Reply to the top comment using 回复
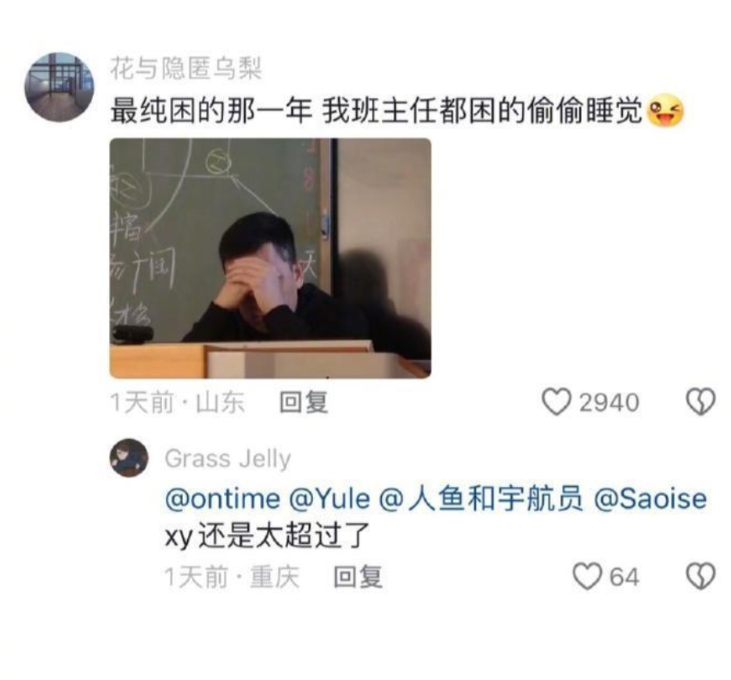Image resolution: width=731 pixels, height=680 pixels. coord(304,403)
